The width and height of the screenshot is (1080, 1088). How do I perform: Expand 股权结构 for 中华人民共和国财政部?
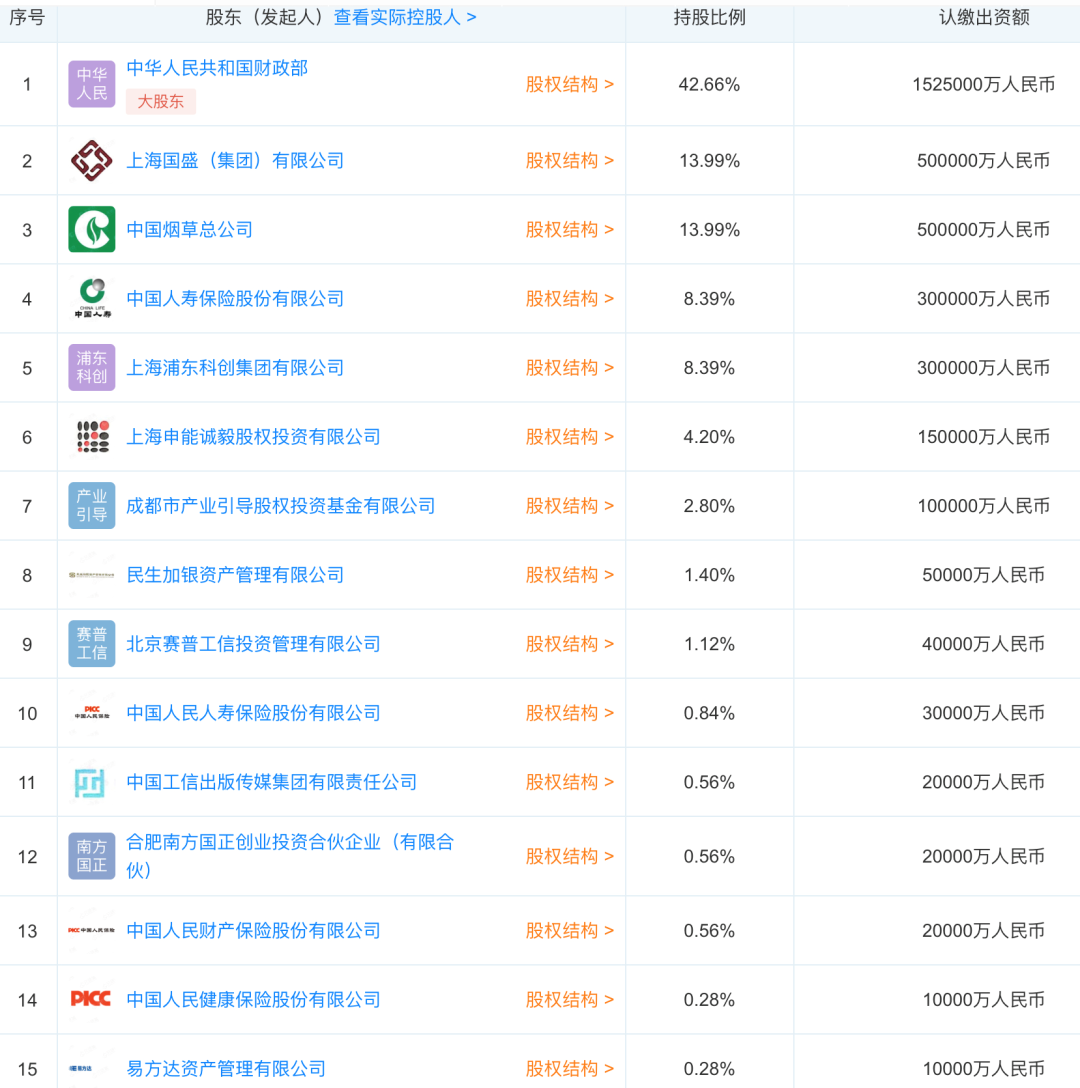[x=570, y=84]
